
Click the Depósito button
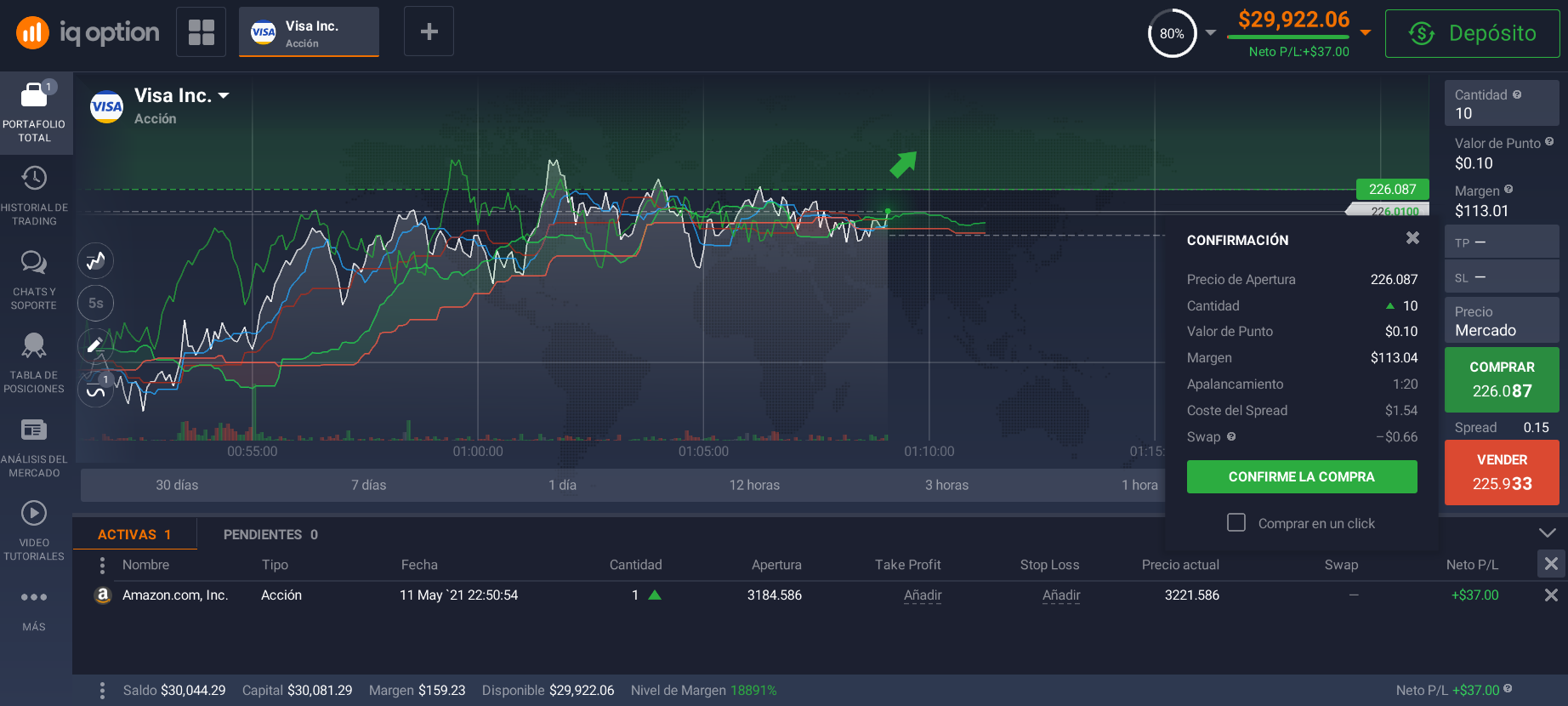click(x=1473, y=33)
